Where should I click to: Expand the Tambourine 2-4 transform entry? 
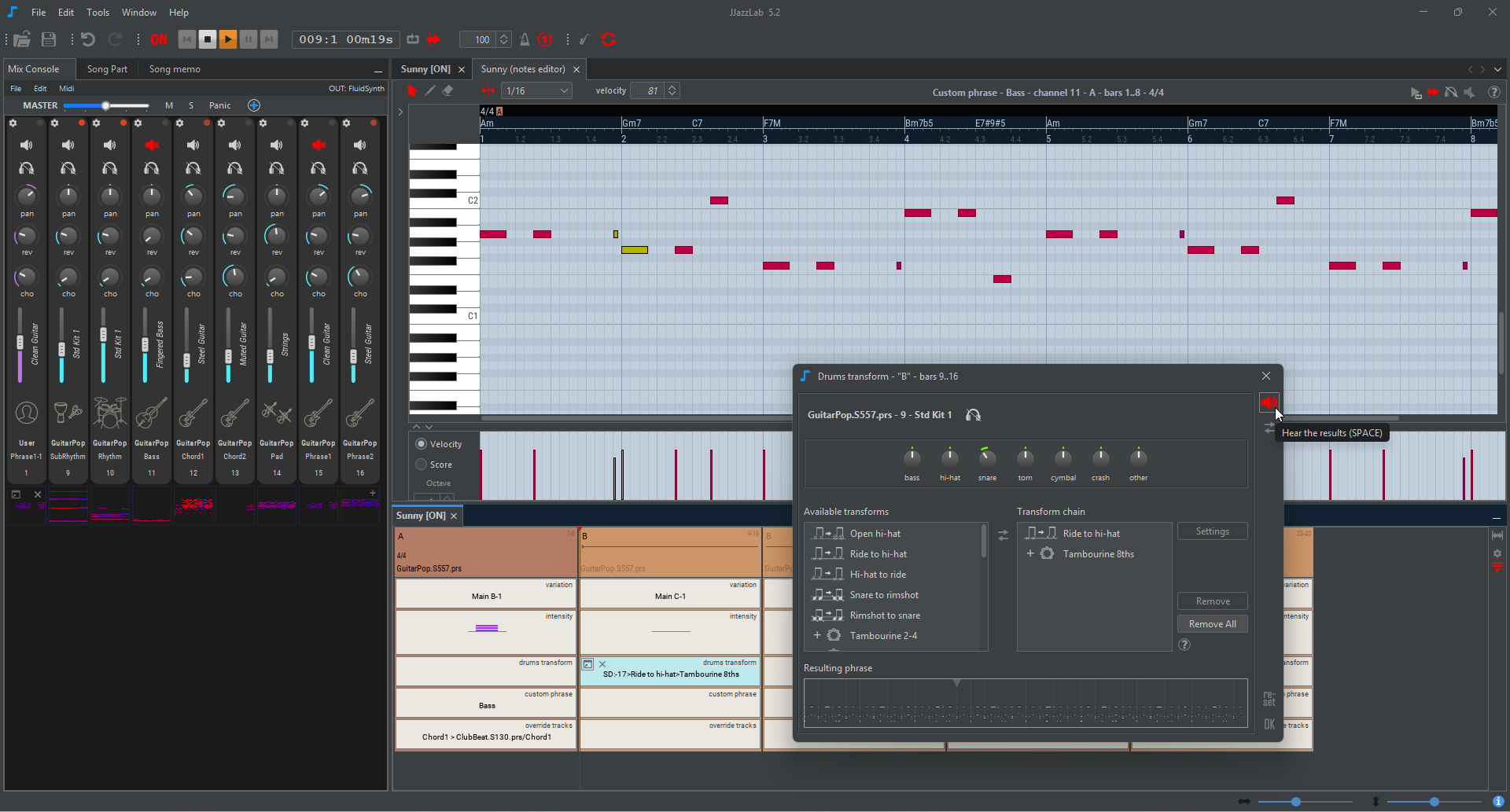point(817,636)
